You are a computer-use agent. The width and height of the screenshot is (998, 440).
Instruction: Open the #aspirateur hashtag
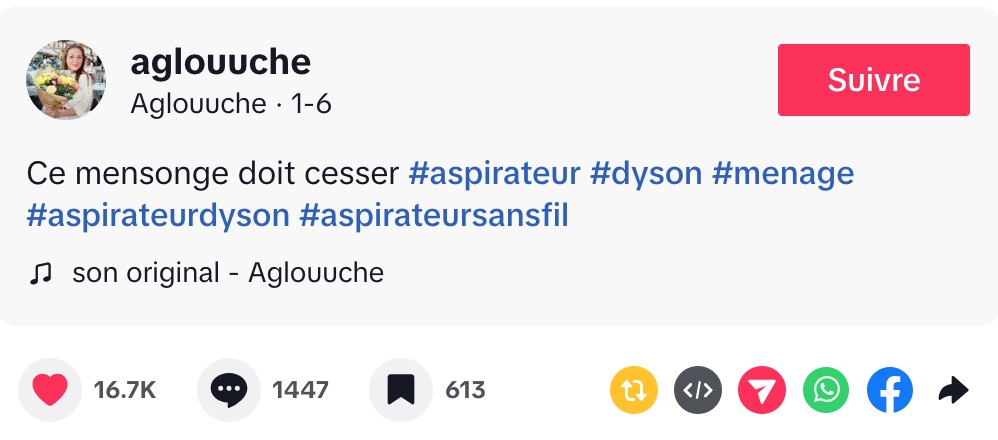click(x=494, y=174)
